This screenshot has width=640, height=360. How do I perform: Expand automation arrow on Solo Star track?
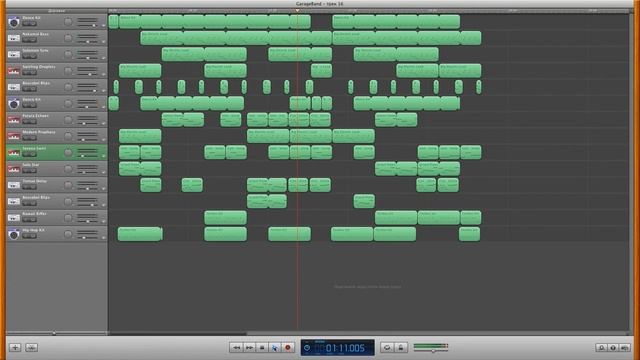[103, 173]
